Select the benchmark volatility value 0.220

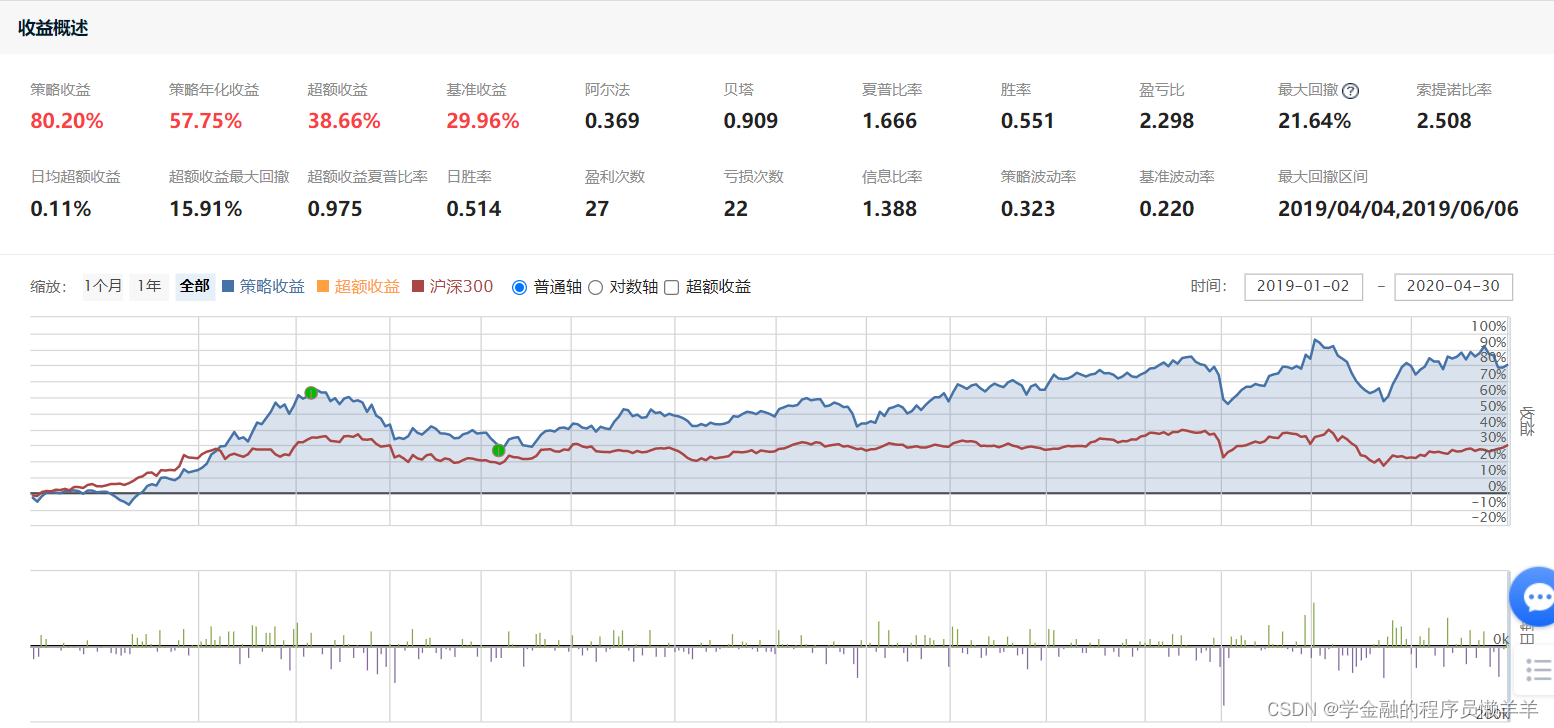1167,209
